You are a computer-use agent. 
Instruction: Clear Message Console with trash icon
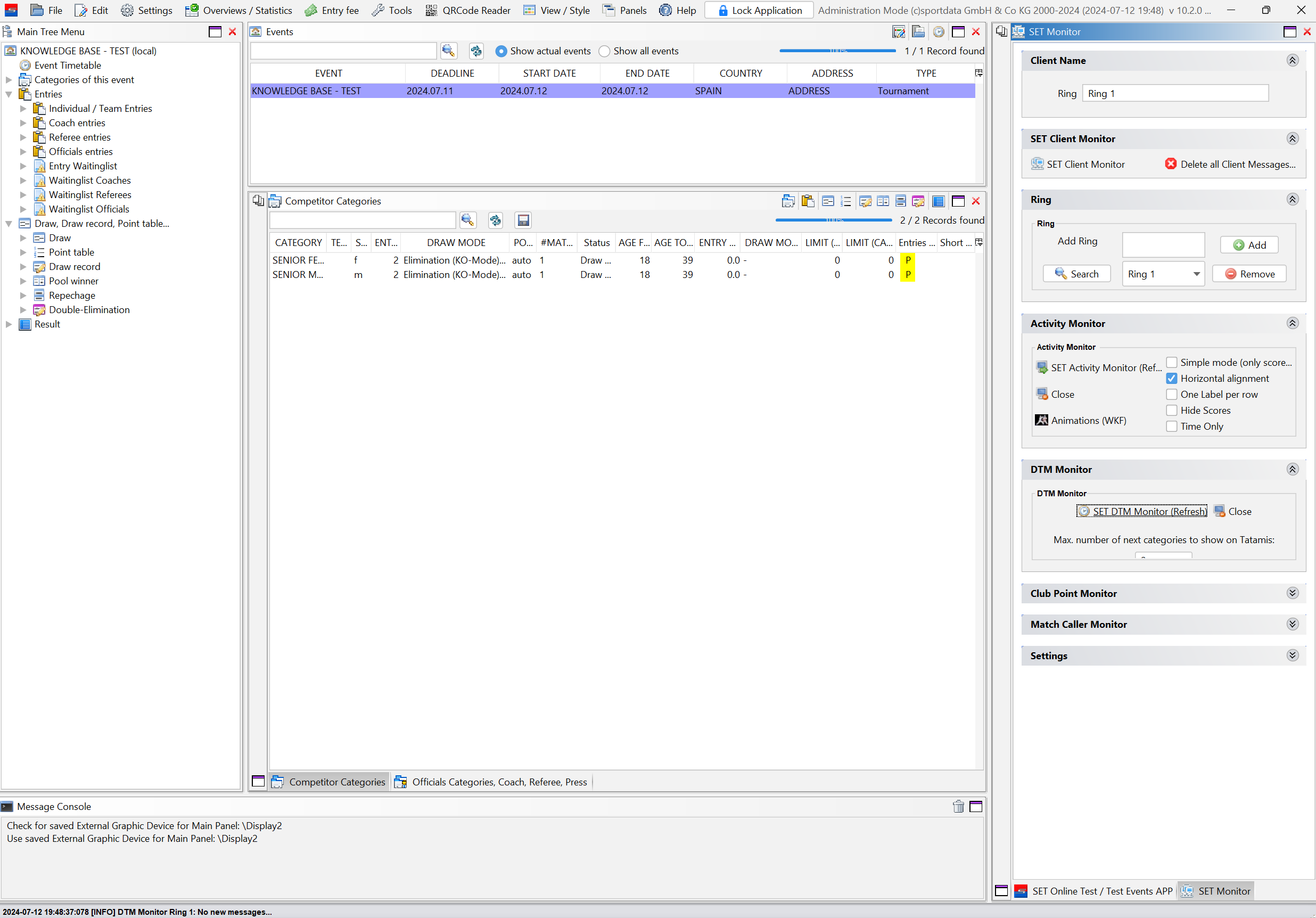pos(958,807)
